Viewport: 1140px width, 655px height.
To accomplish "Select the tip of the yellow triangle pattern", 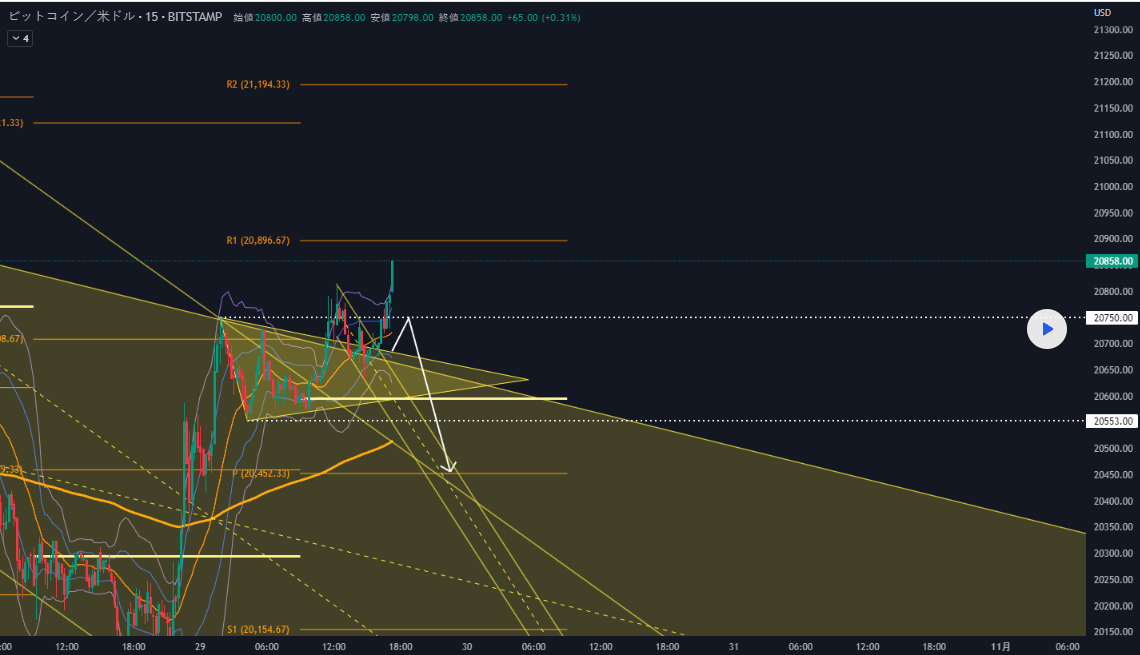I will (x=528, y=380).
